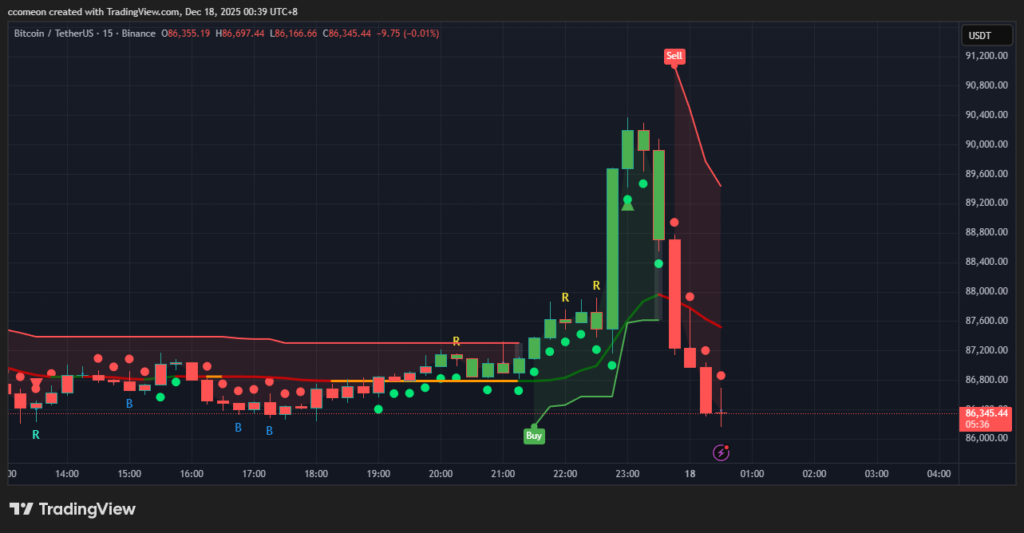The image size is (1024, 533).
Task: Click the 14:00 time axis label
Action: (67, 474)
